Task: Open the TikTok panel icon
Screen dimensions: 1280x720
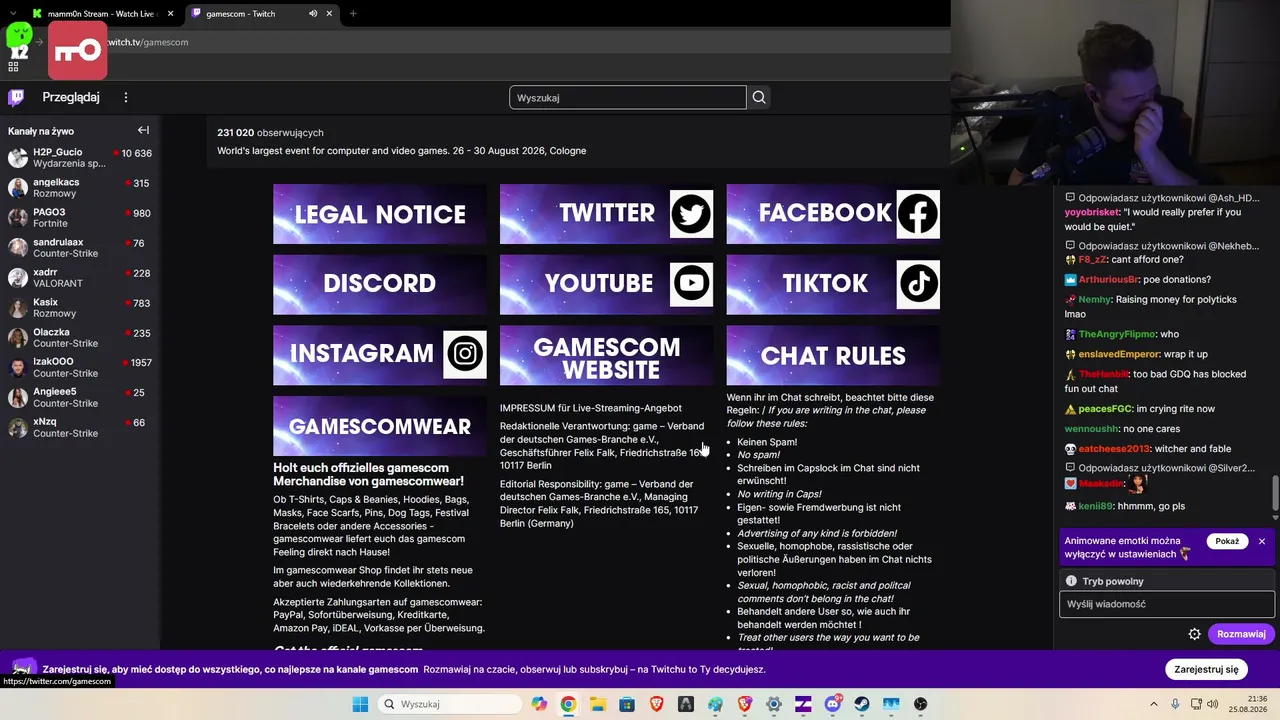Action: 918,284
